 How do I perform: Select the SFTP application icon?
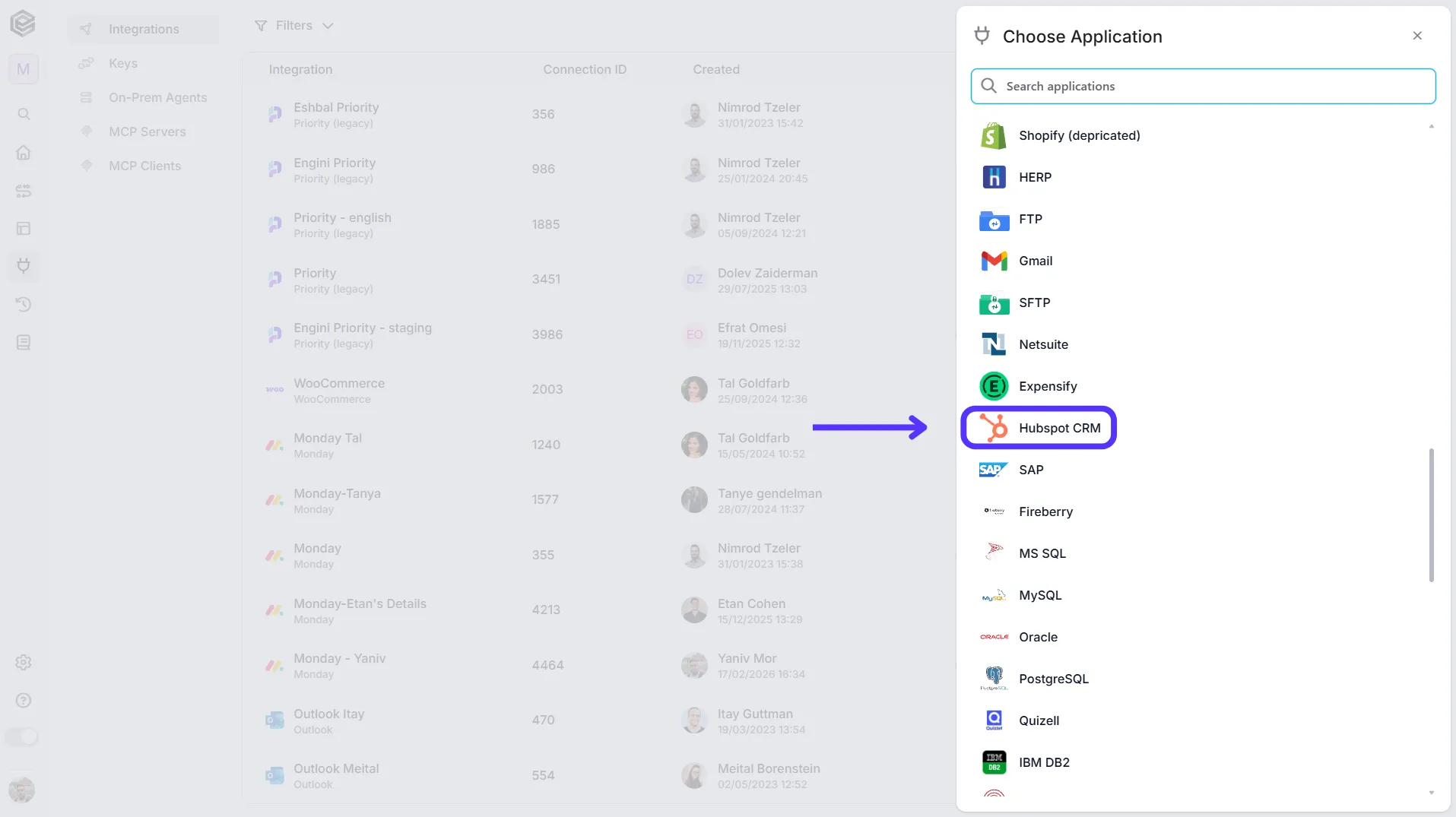tap(994, 303)
